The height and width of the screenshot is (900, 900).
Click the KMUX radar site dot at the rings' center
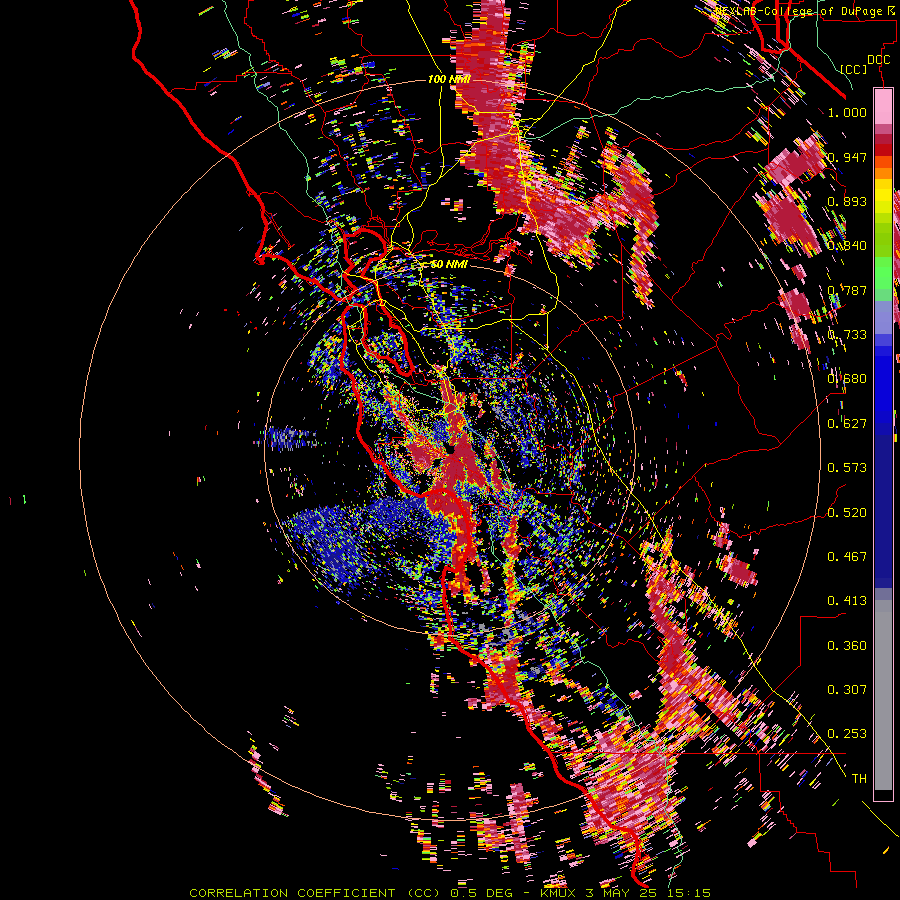point(451,449)
